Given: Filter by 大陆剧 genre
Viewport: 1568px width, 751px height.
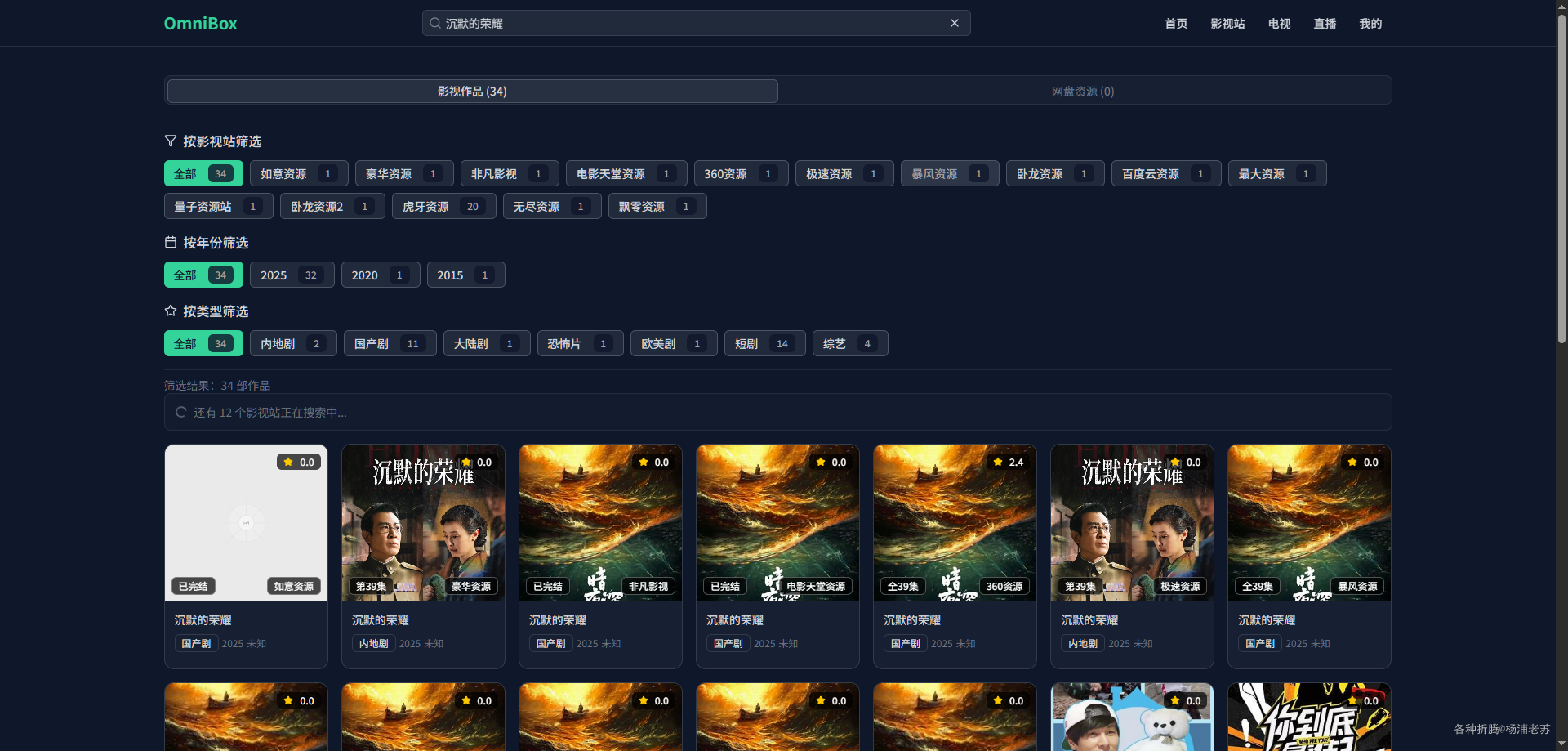Looking at the screenshot, I should (487, 343).
